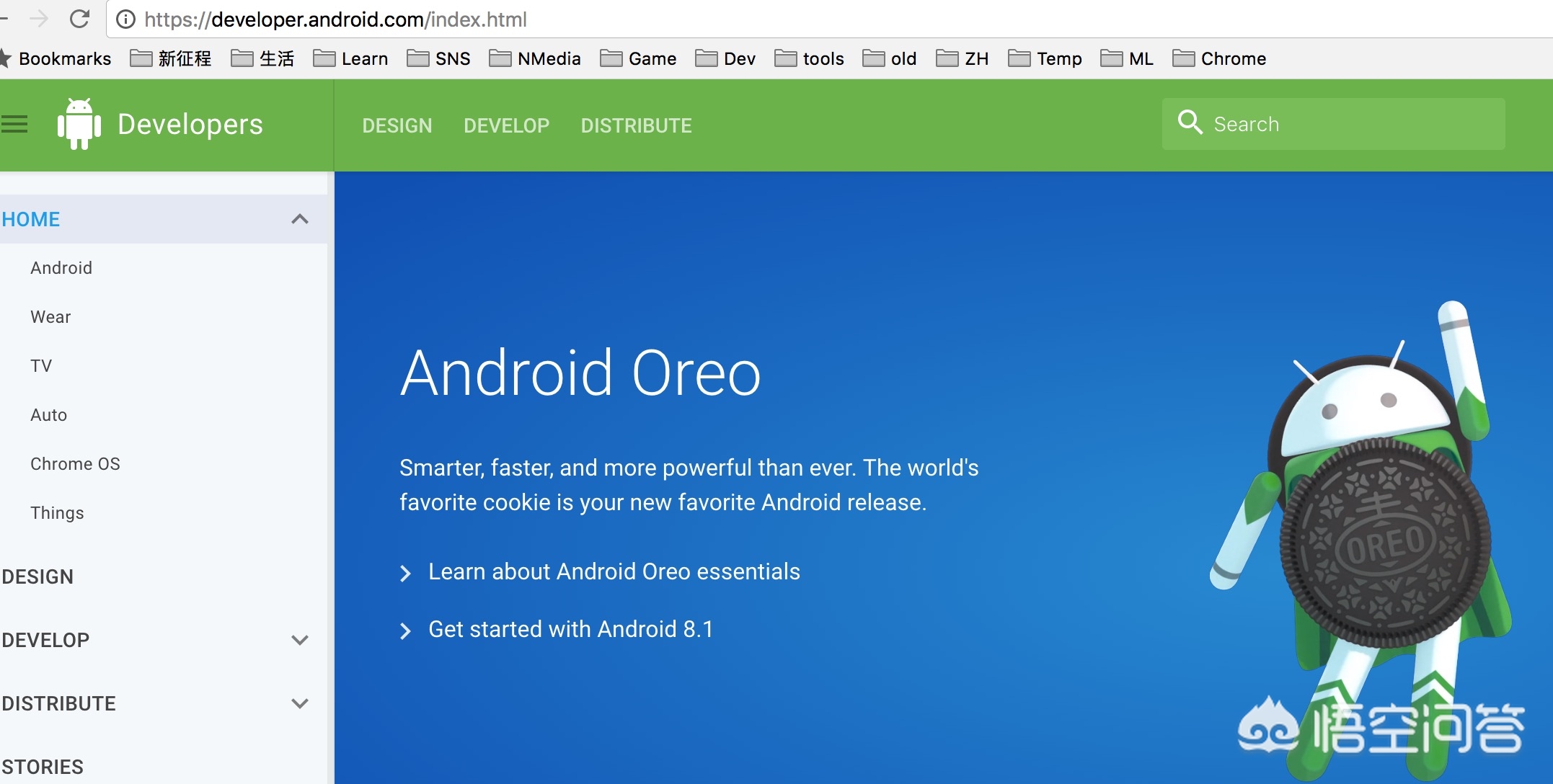The image size is (1553, 784).
Task: Open the Learn bookmarks folder
Action: (350, 58)
